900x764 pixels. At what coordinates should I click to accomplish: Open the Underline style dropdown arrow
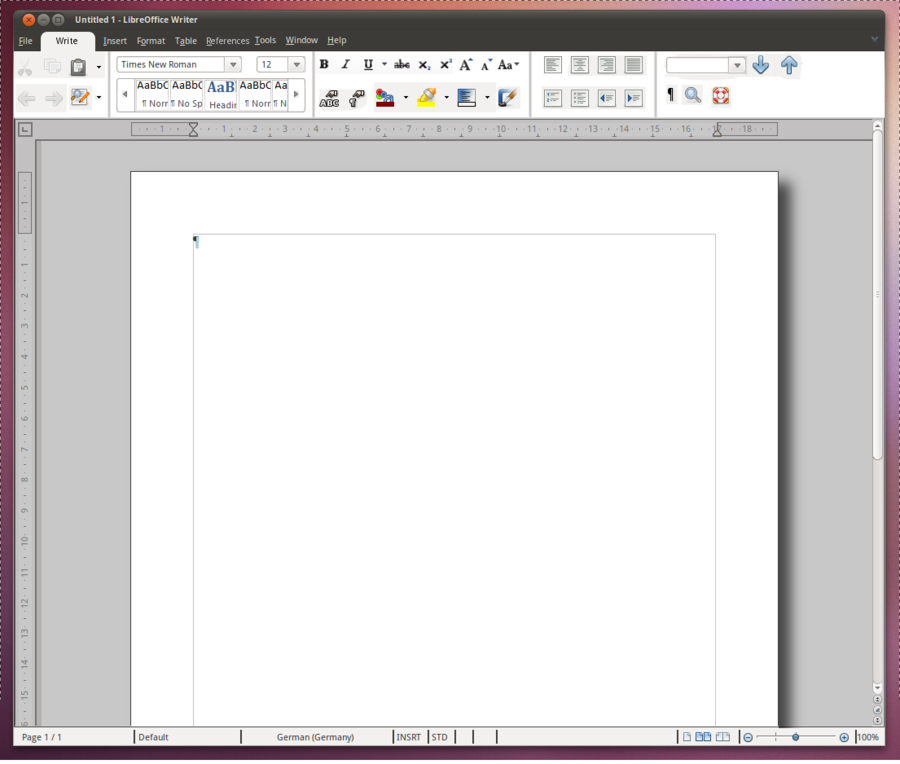point(384,64)
